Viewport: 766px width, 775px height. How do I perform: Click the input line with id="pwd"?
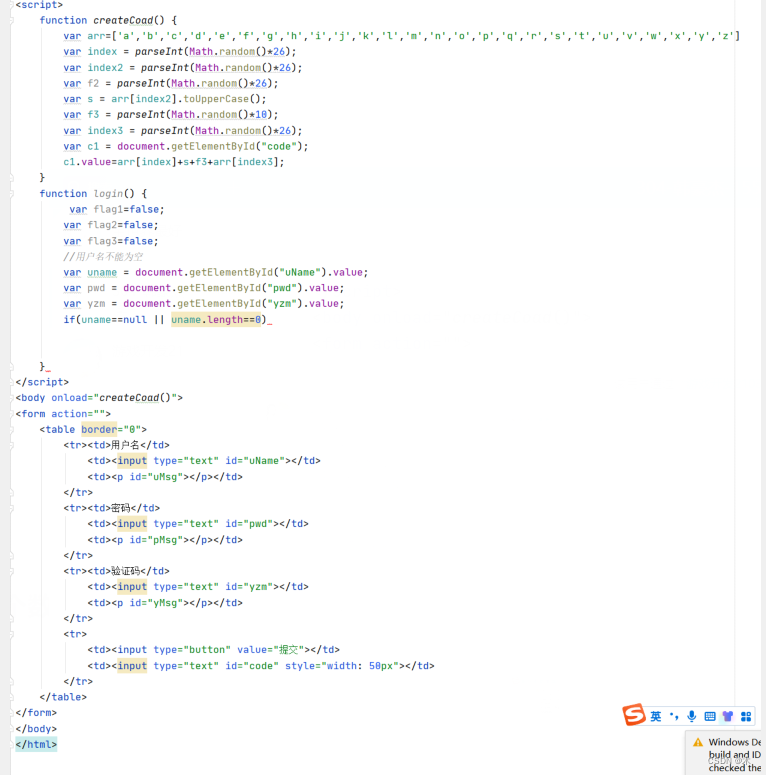[x=198, y=524]
